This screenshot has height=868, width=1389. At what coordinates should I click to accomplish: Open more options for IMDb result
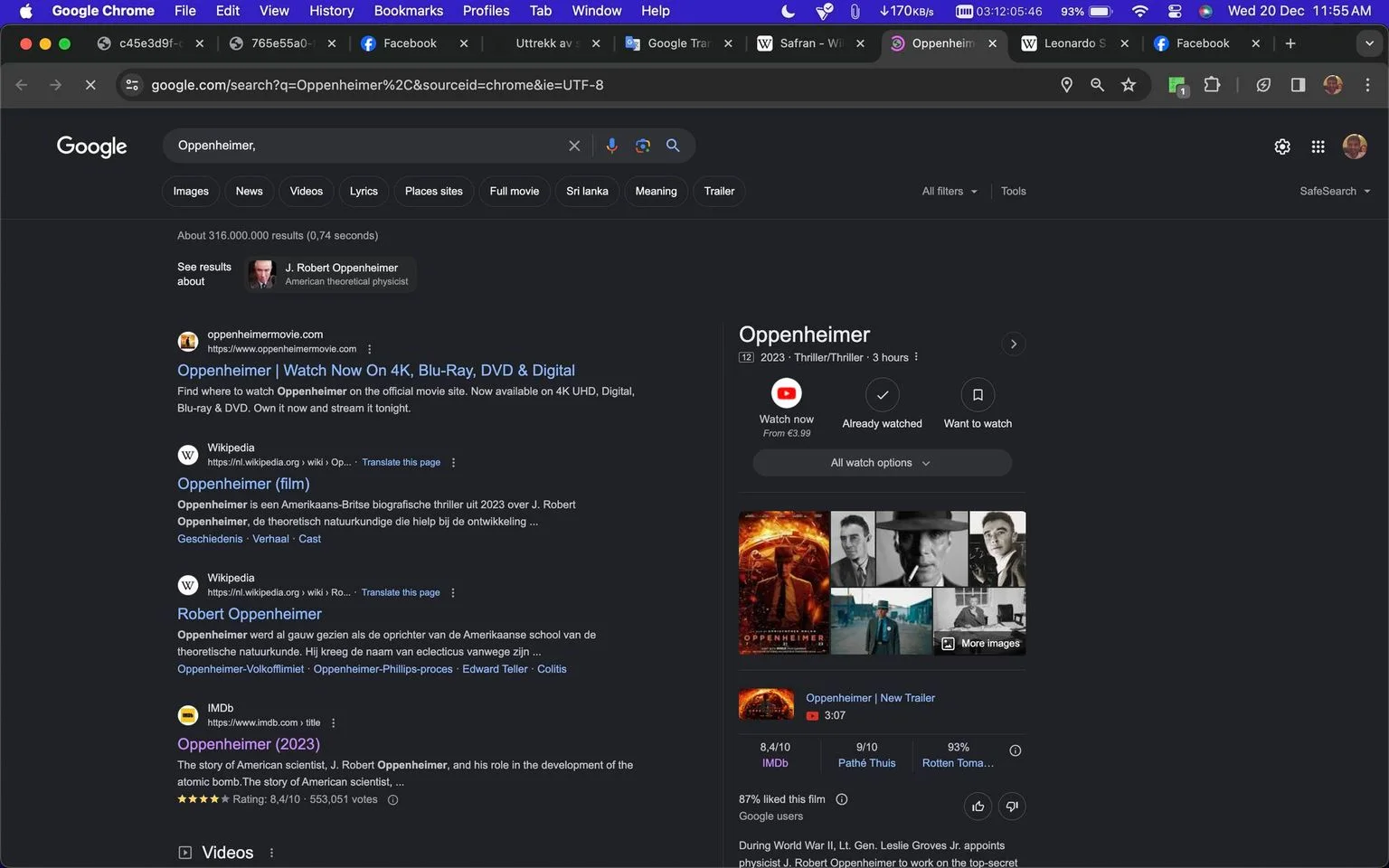pyautogui.click(x=334, y=723)
